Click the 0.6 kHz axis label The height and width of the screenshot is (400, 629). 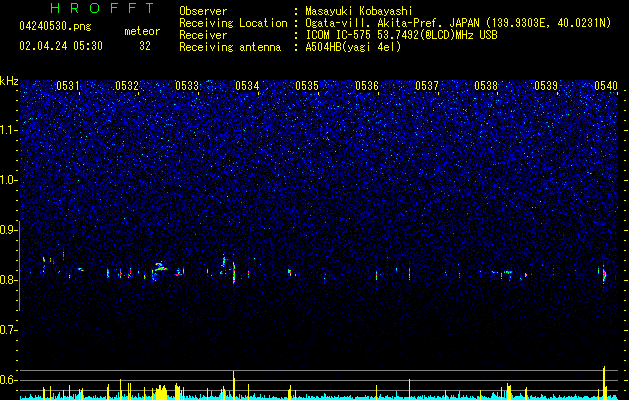coord(8,380)
